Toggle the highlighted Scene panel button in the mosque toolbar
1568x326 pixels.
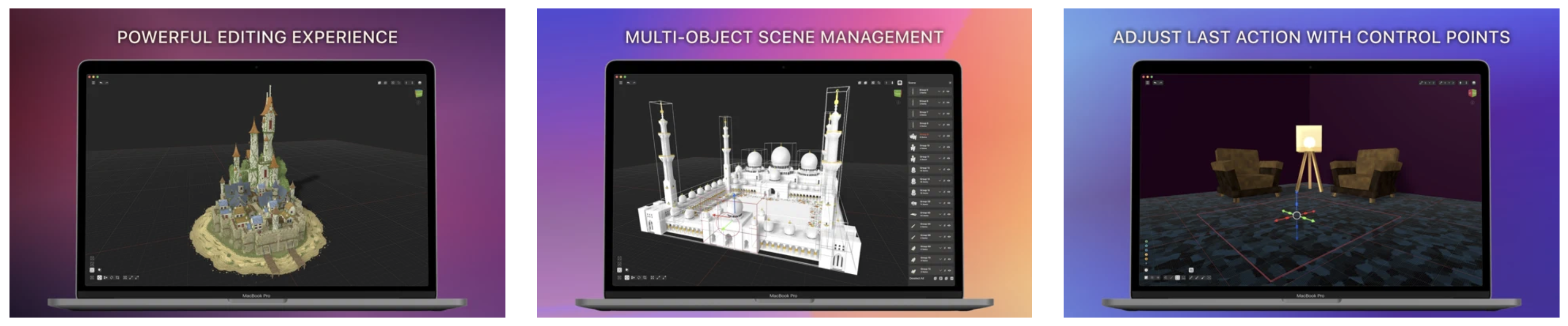pos(900,83)
